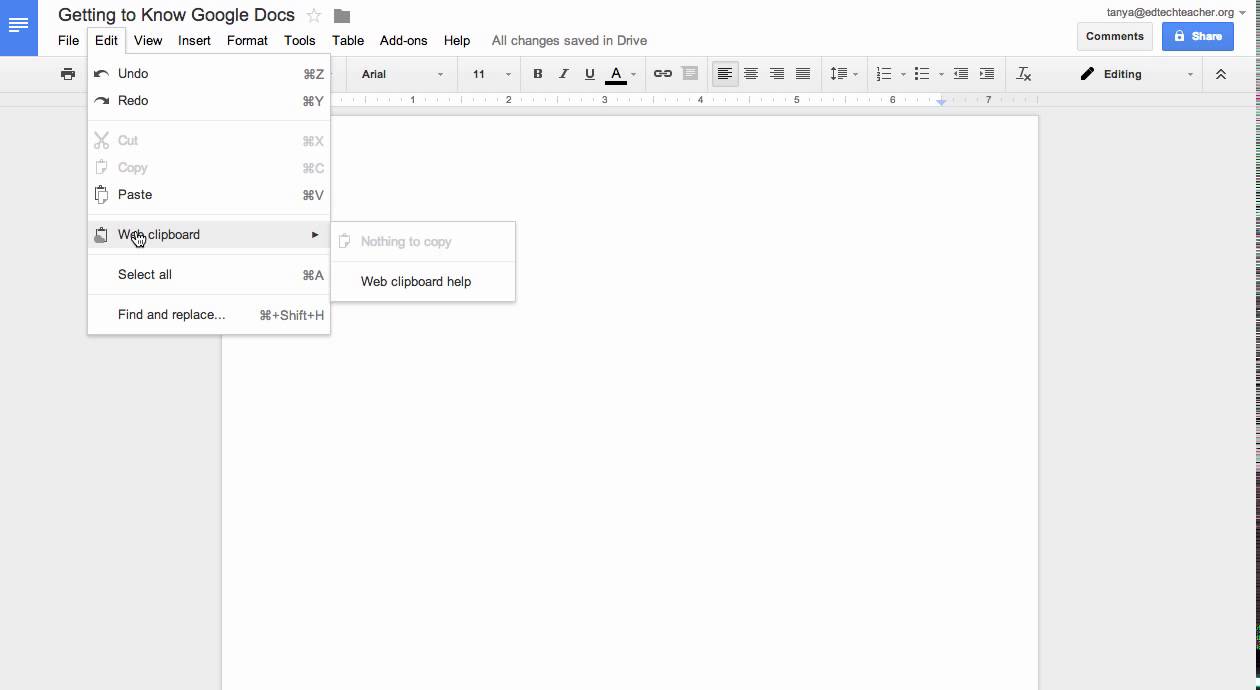1260x690 pixels.
Task: Select Justify alignment
Action: pyautogui.click(x=803, y=74)
